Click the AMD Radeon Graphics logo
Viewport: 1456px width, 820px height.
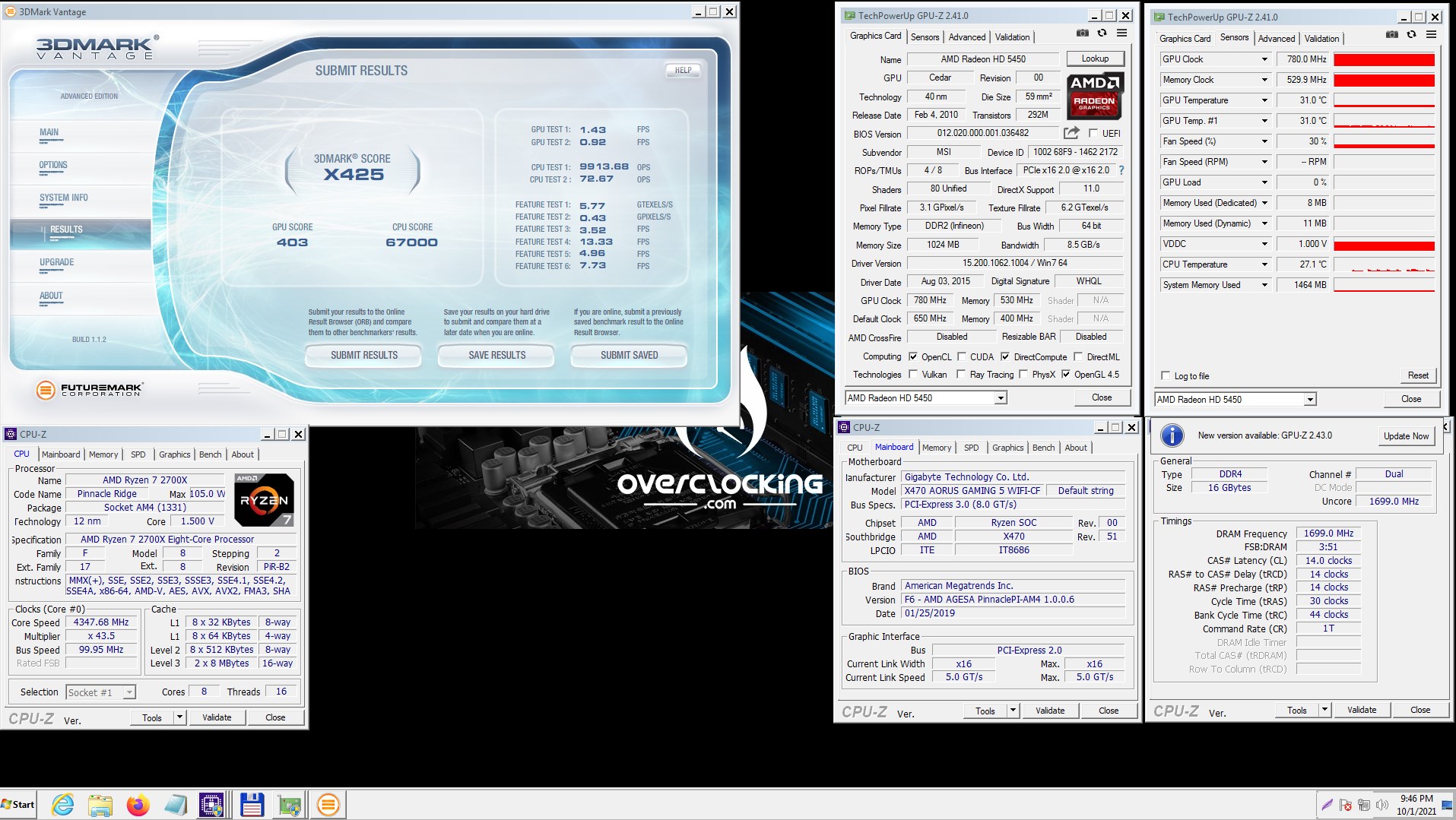point(1094,94)
